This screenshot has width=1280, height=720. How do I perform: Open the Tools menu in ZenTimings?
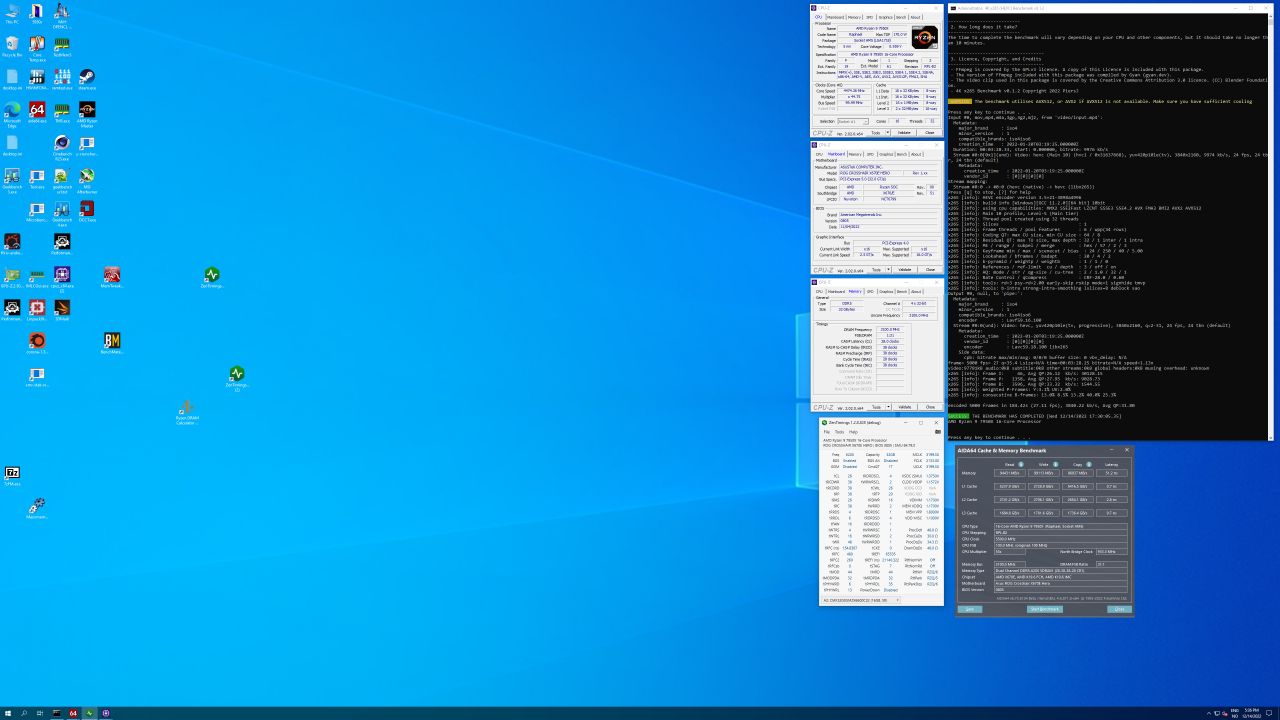click(x=842, y=432)
